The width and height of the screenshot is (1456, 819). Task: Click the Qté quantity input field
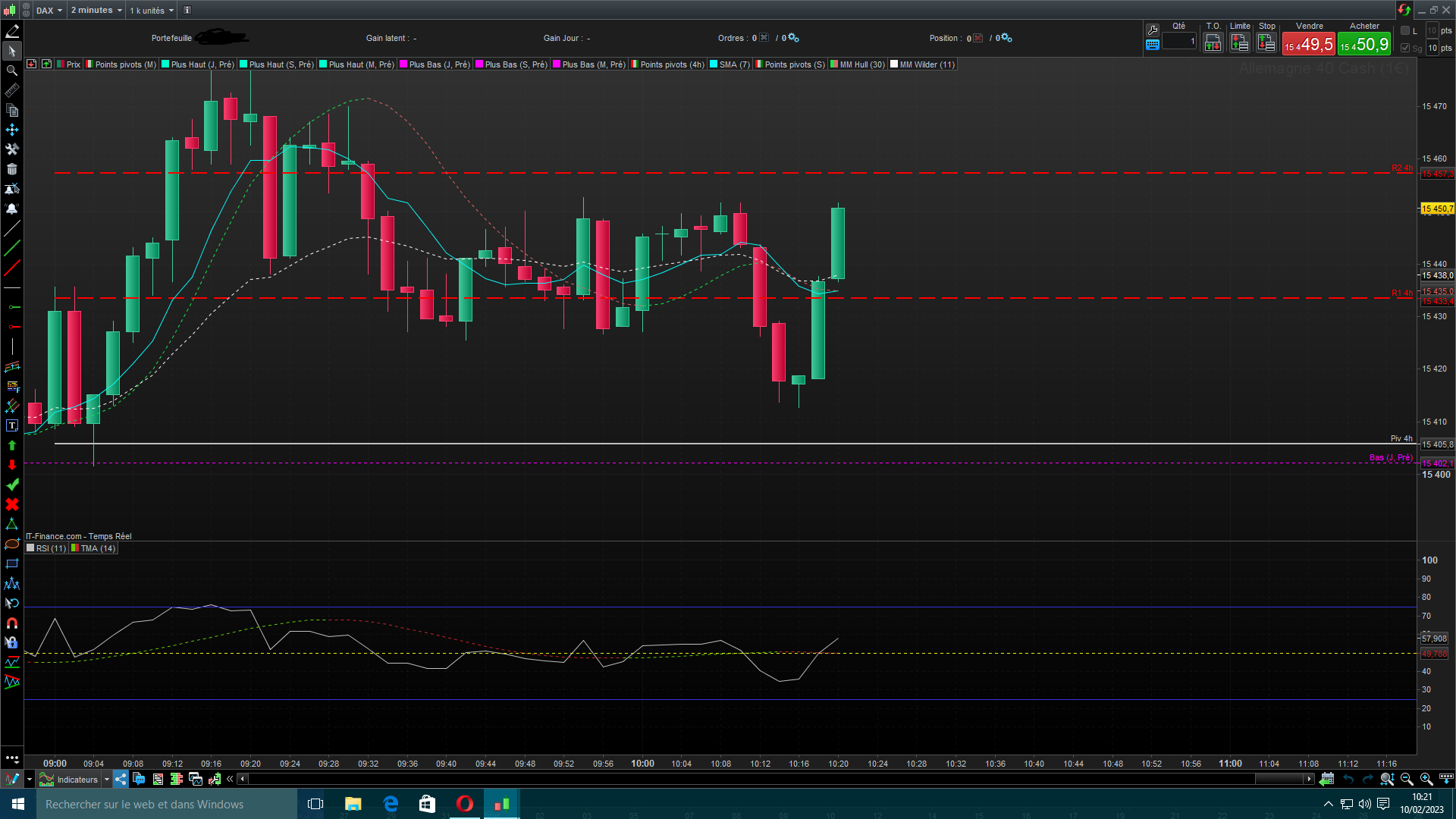tap(1179, 42)
